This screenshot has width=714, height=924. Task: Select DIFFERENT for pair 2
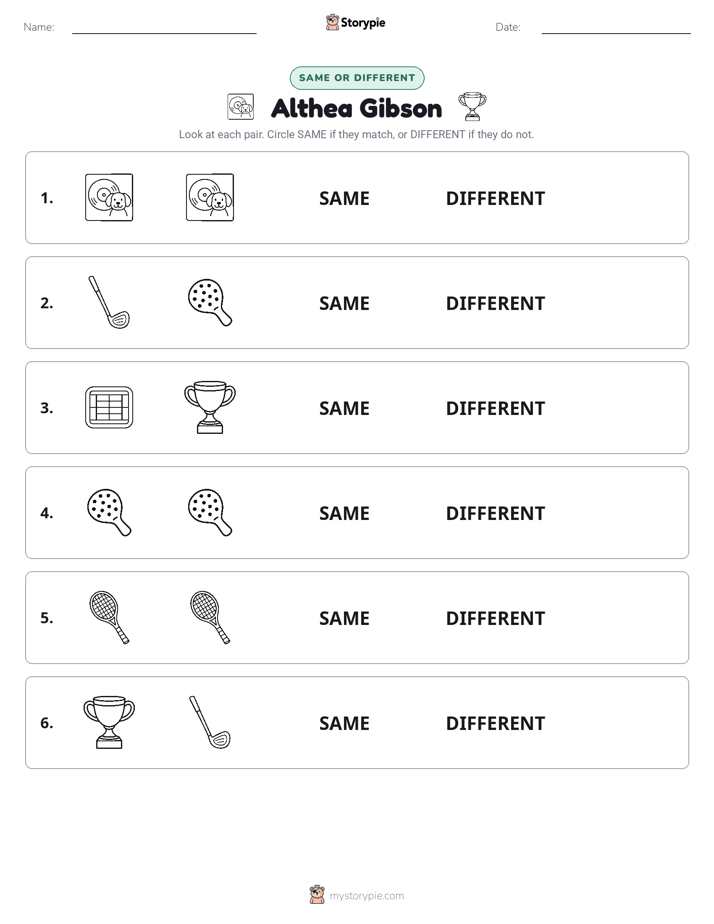(495, 303)
